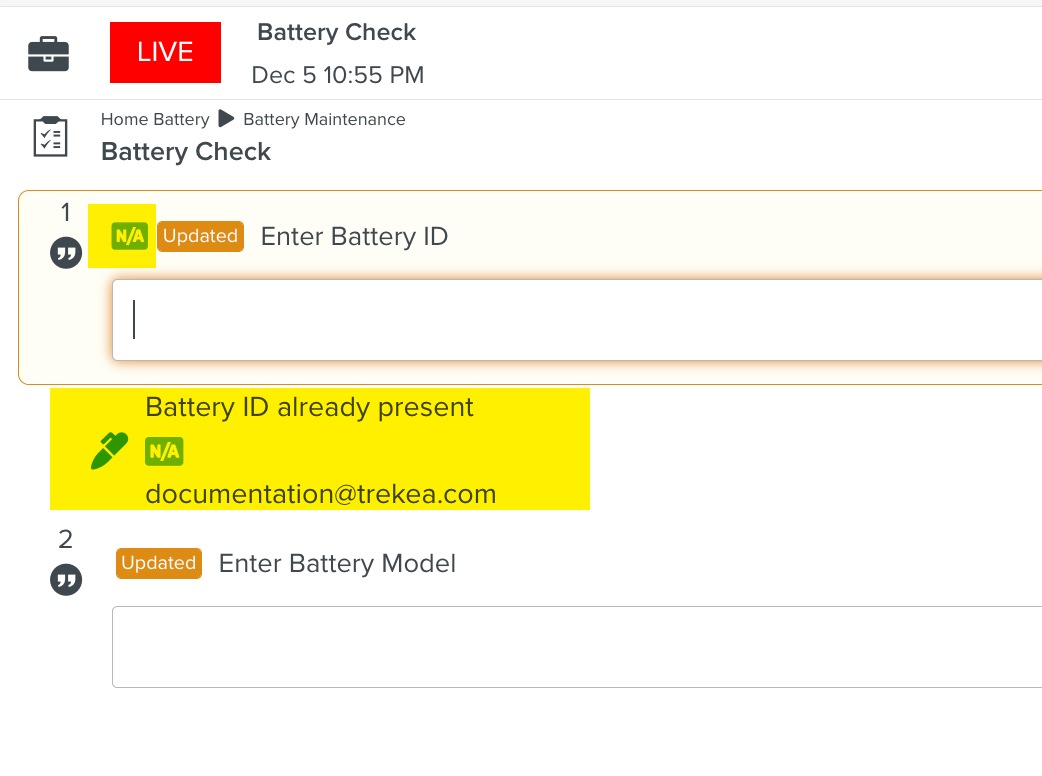1042x776 pixels.
Task: Click the Updated badge on step 2
Action: click(x=158, y=563)
